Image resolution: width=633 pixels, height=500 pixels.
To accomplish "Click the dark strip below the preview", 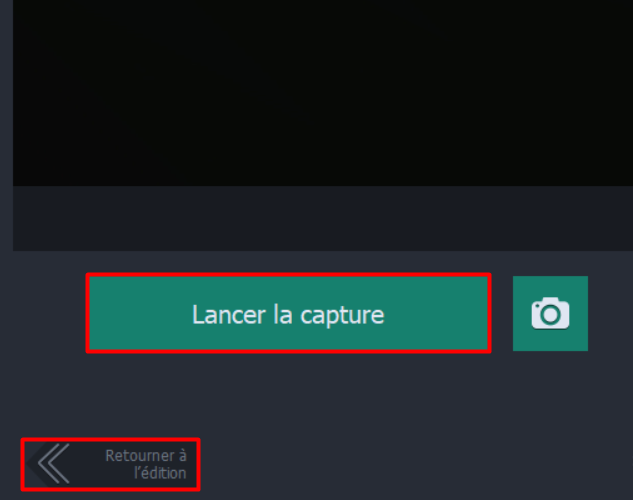I will pos(323,218).
